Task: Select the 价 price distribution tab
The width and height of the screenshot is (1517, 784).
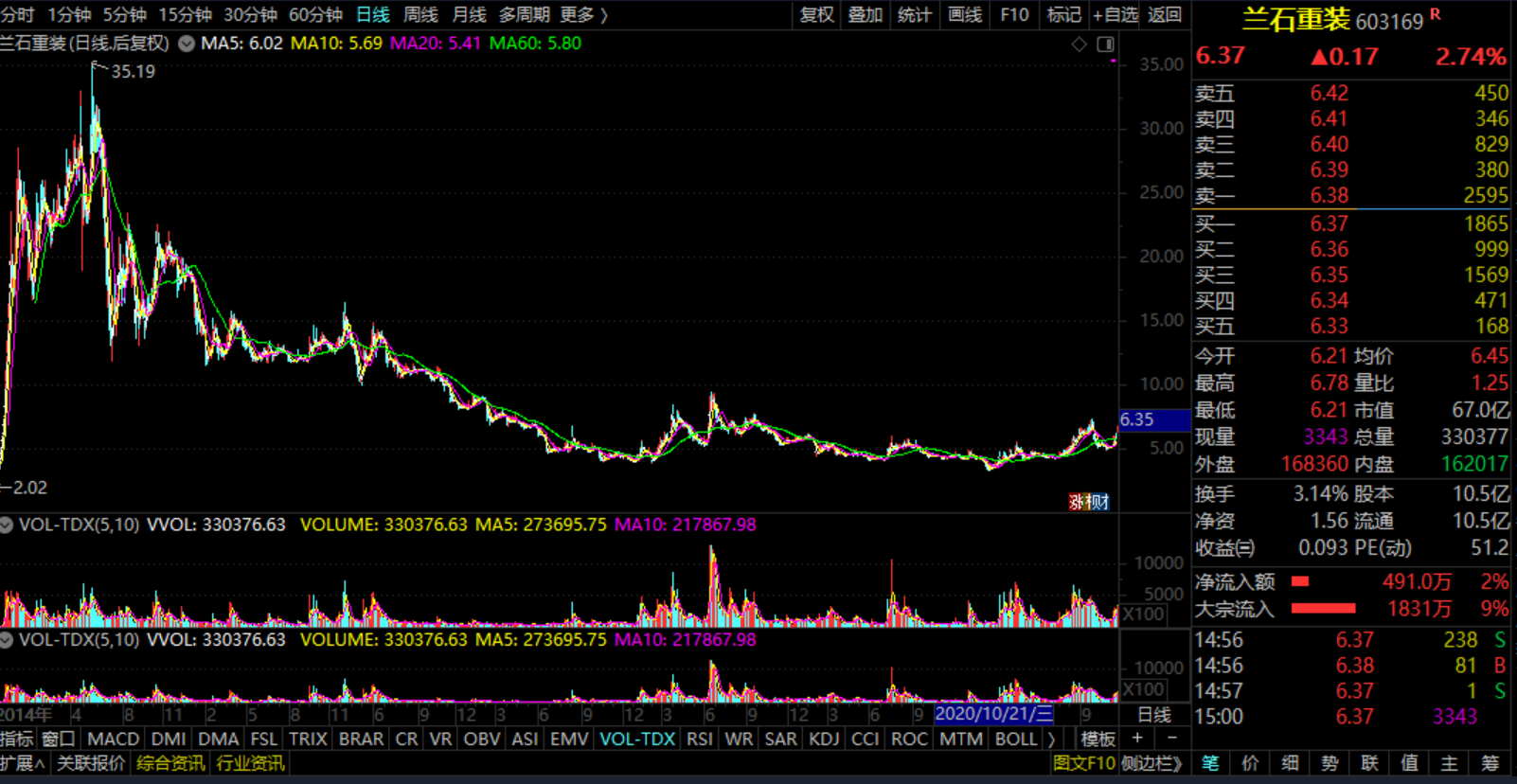Action: 1250,763
